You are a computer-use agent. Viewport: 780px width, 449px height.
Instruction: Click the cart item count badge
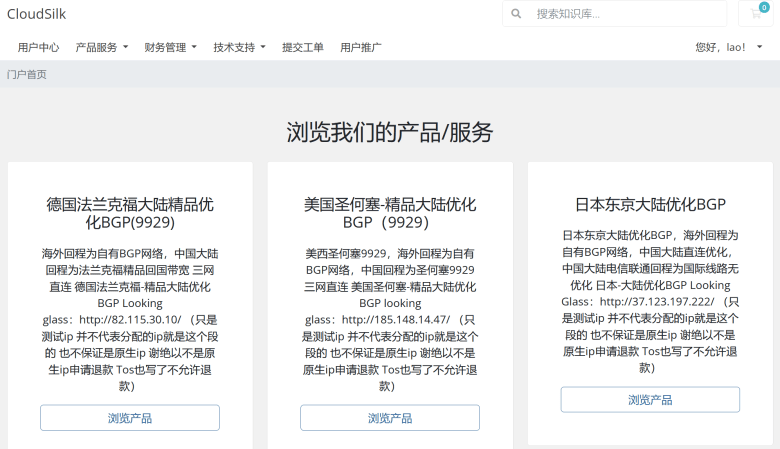(764, 8)
